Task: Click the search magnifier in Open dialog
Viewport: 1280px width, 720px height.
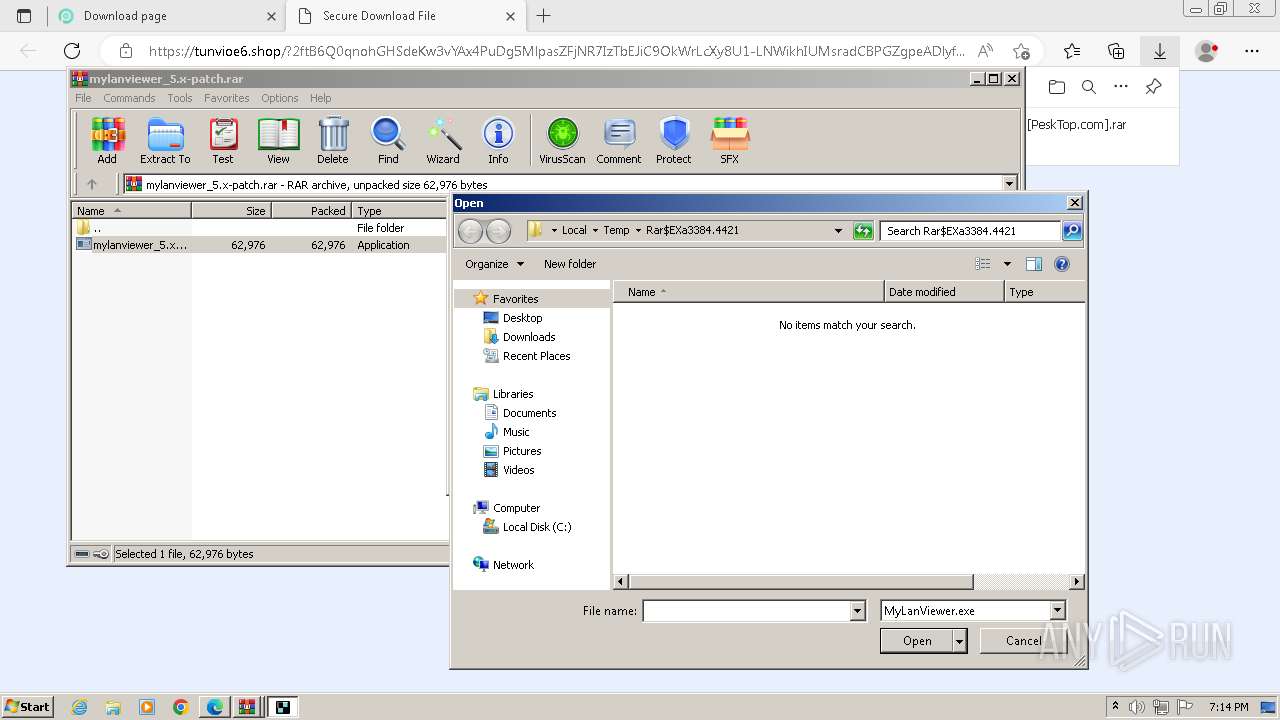Action: coord(1072,231)
